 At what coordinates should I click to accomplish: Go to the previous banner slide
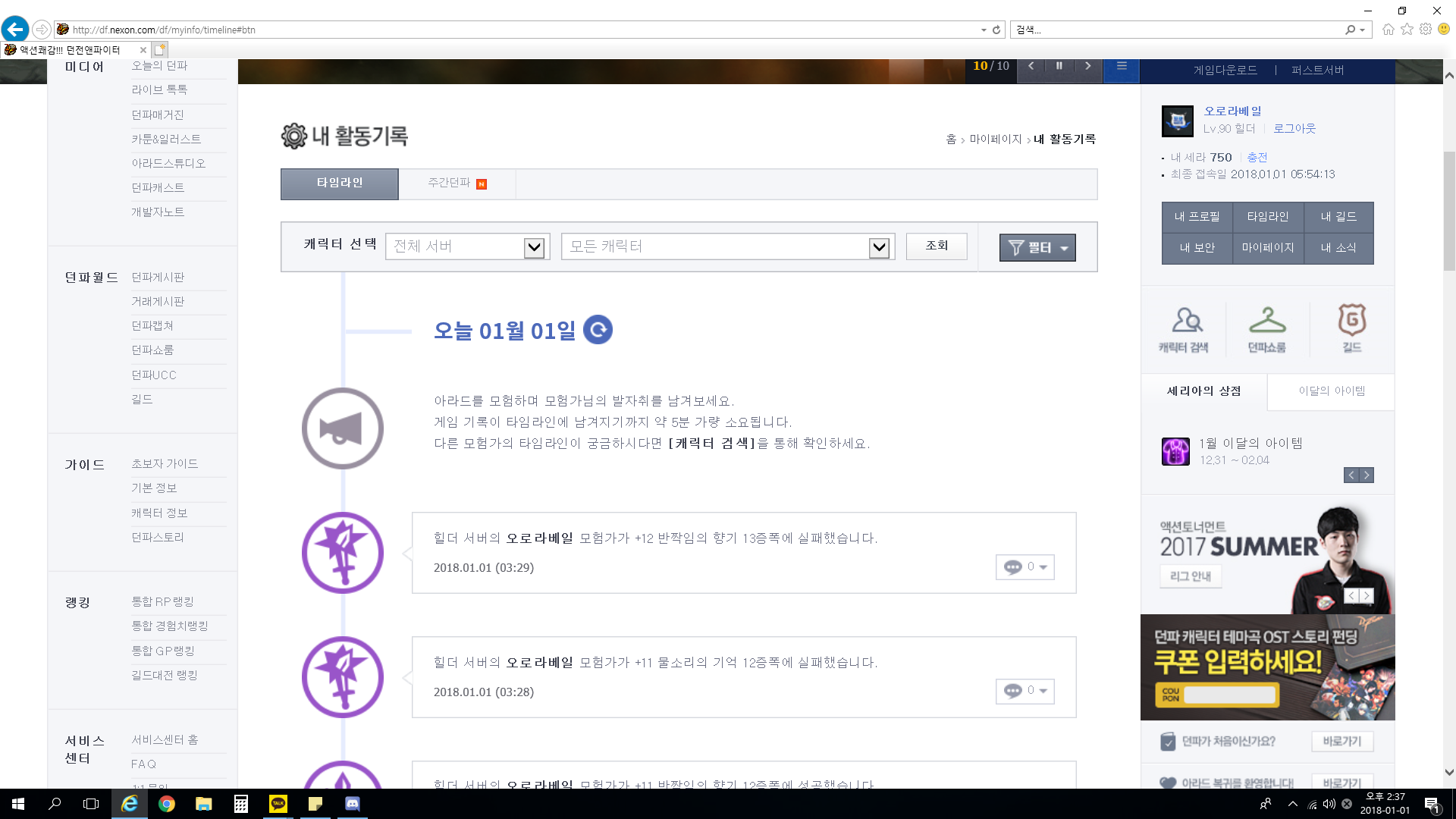[1031, 66]
